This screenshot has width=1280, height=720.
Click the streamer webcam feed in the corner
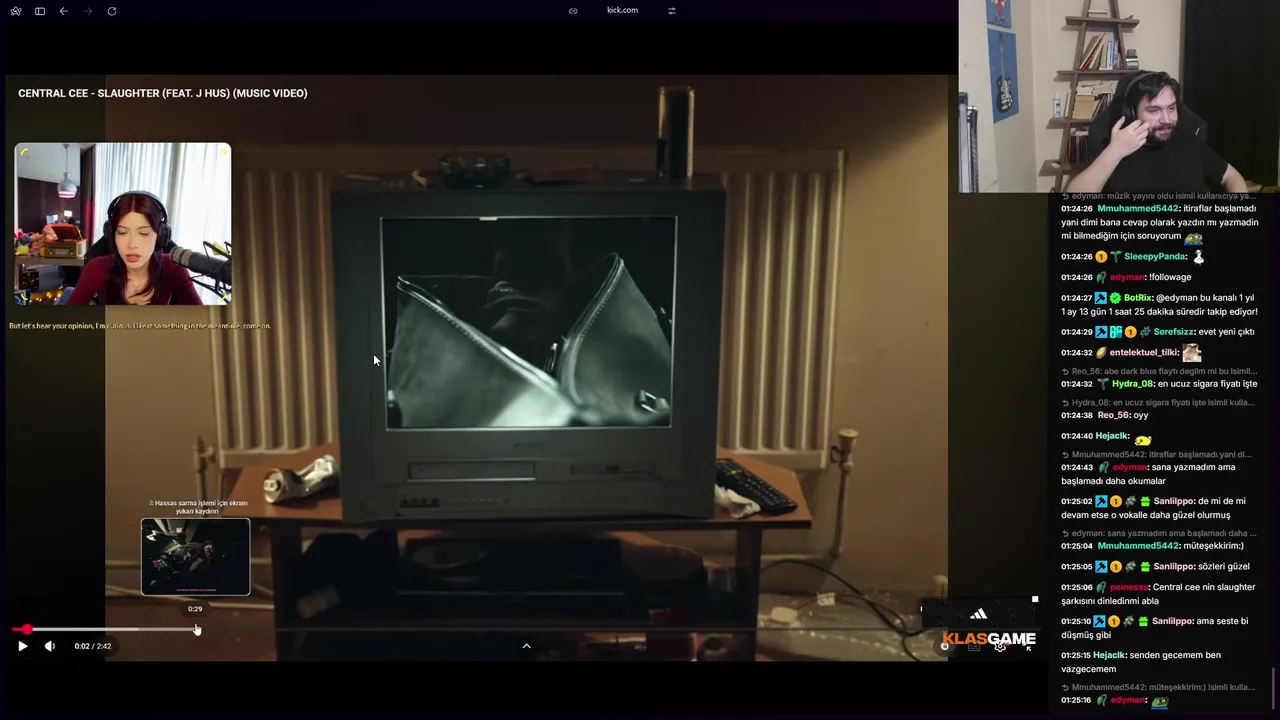(1119, 96)
